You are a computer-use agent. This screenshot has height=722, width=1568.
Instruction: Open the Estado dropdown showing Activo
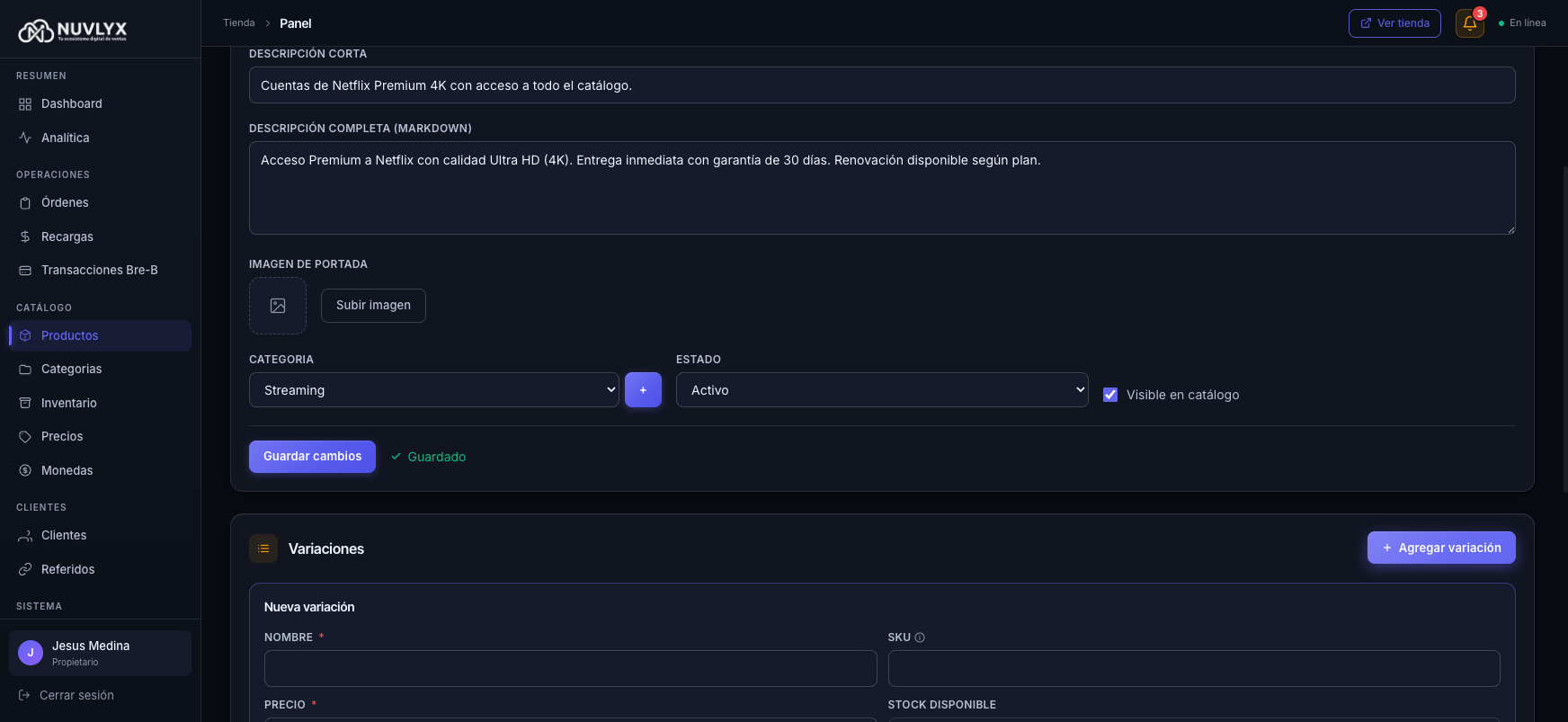coord(882,390)
